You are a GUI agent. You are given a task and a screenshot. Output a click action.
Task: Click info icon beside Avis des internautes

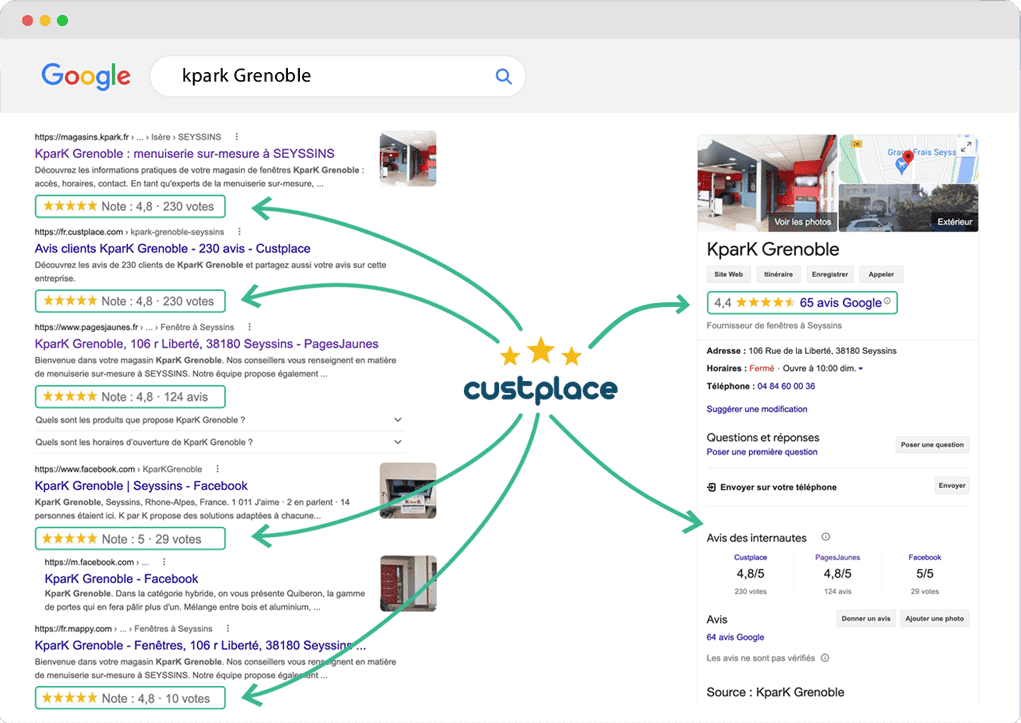coord(825,537)
